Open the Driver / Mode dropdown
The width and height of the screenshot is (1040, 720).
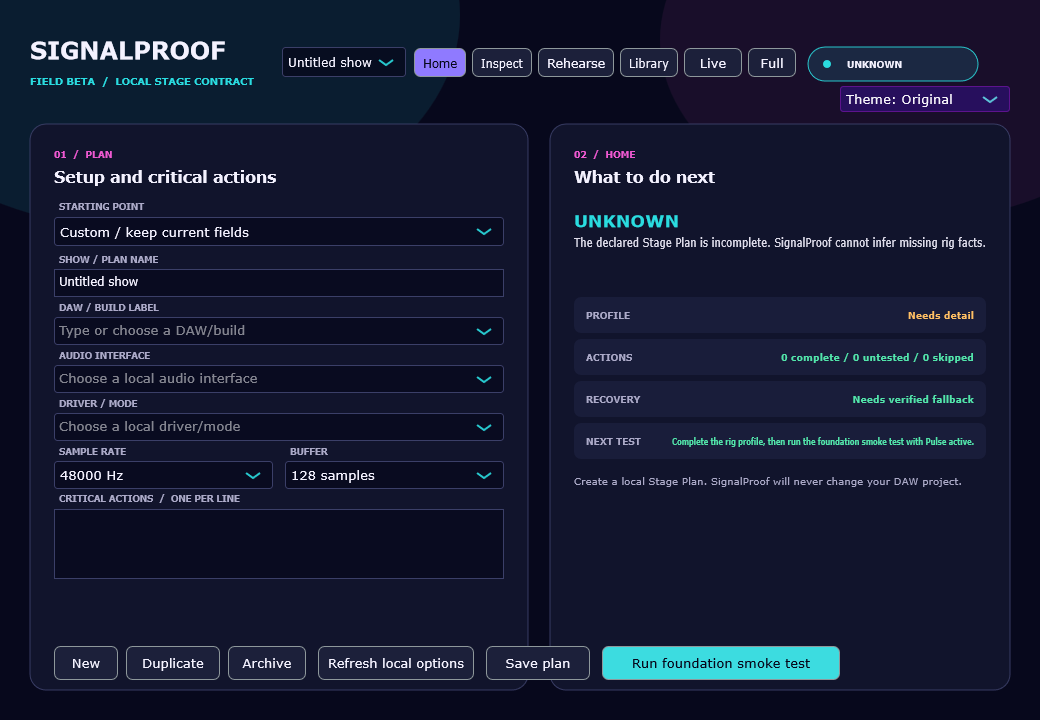[279, 427]
